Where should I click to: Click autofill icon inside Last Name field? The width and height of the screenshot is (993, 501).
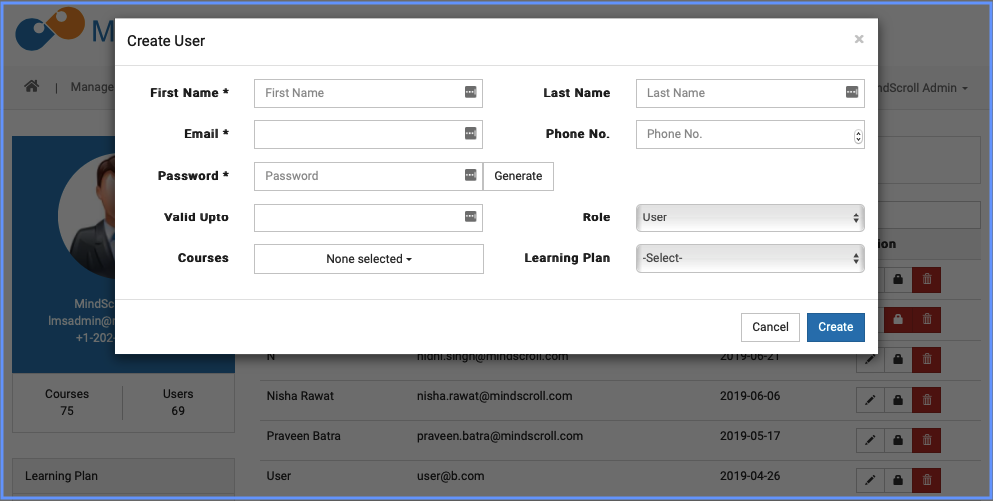point(852,92)
